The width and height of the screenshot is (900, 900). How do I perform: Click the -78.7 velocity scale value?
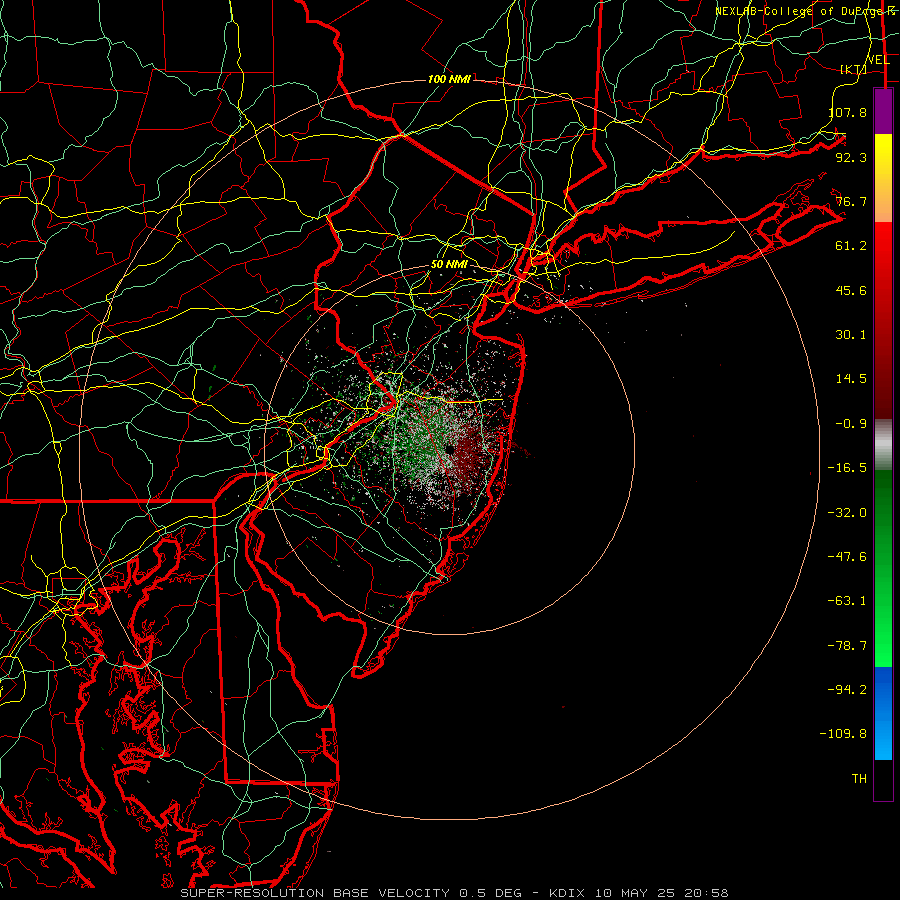point(847,646)
